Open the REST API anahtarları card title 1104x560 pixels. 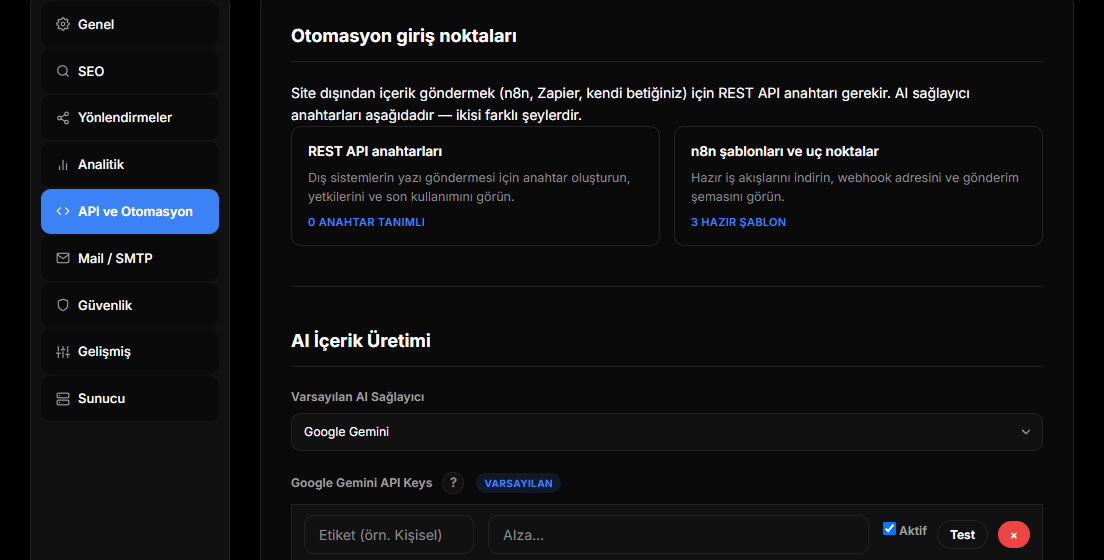click(375, 151)
